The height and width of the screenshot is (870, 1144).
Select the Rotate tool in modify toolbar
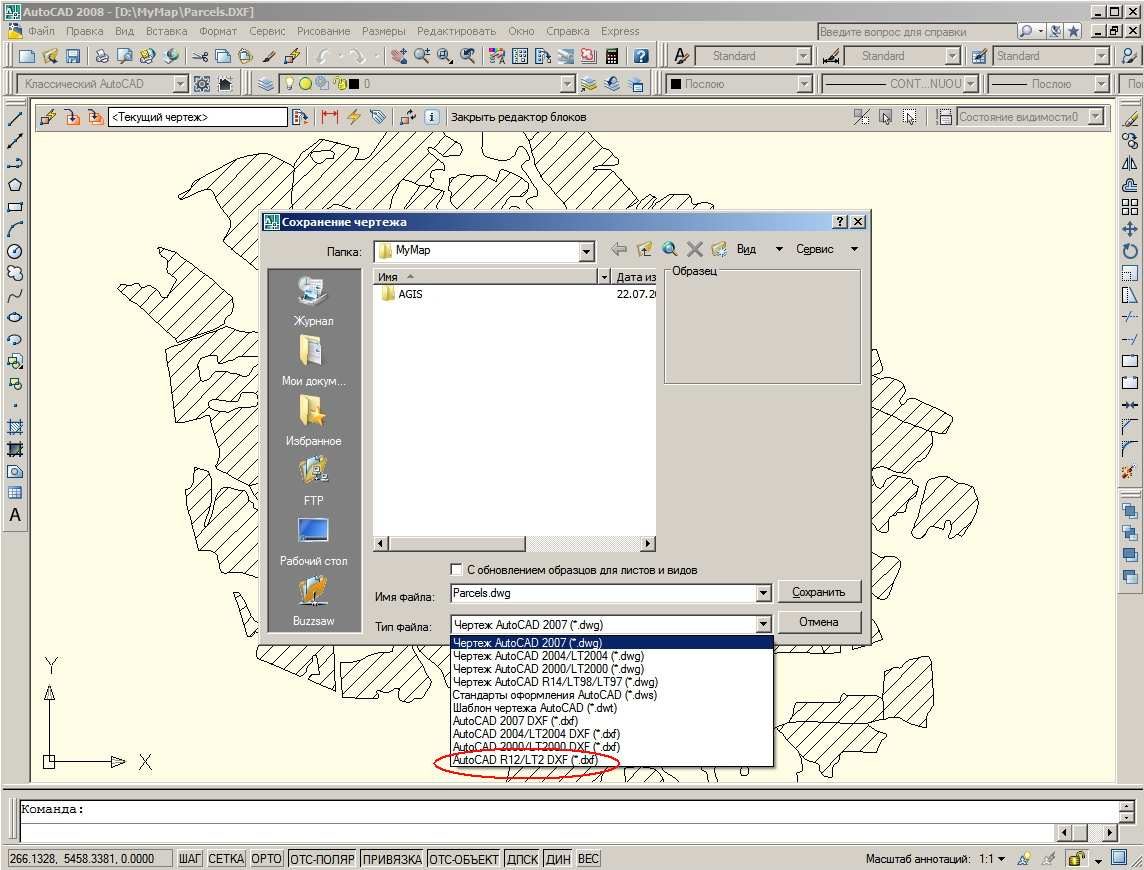(1129, 251)
